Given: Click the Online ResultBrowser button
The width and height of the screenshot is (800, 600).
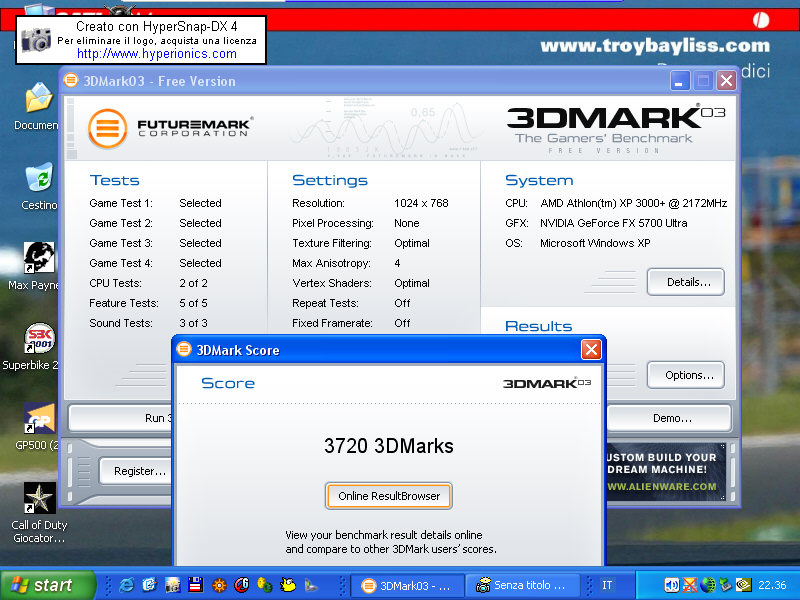Looking at the screenshot, I should coord(389,496).
